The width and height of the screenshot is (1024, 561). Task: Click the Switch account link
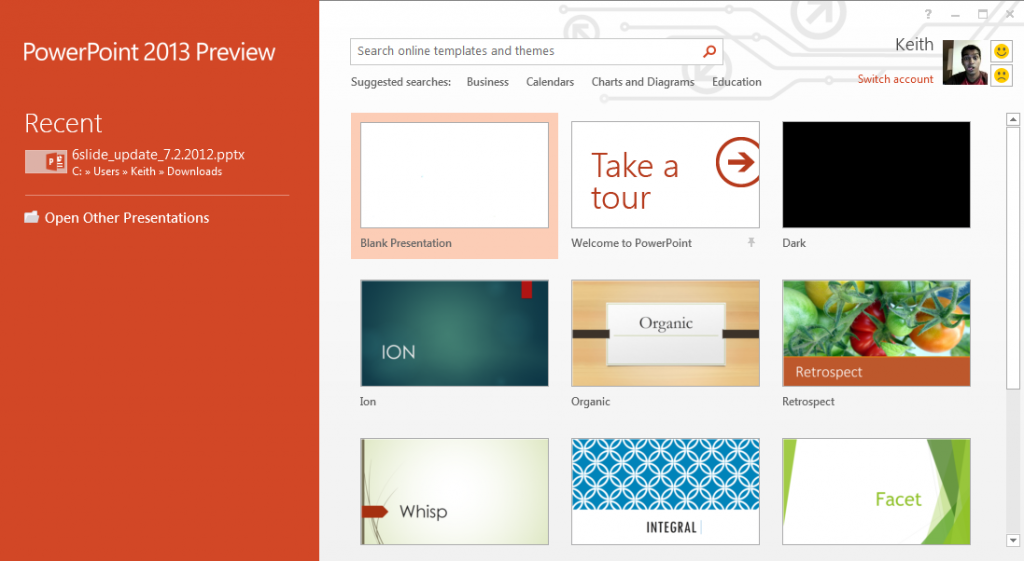[895, 79]
